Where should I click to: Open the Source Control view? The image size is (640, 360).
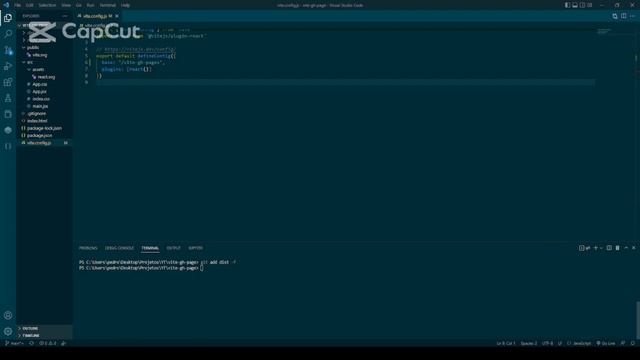tap(8, 50)
